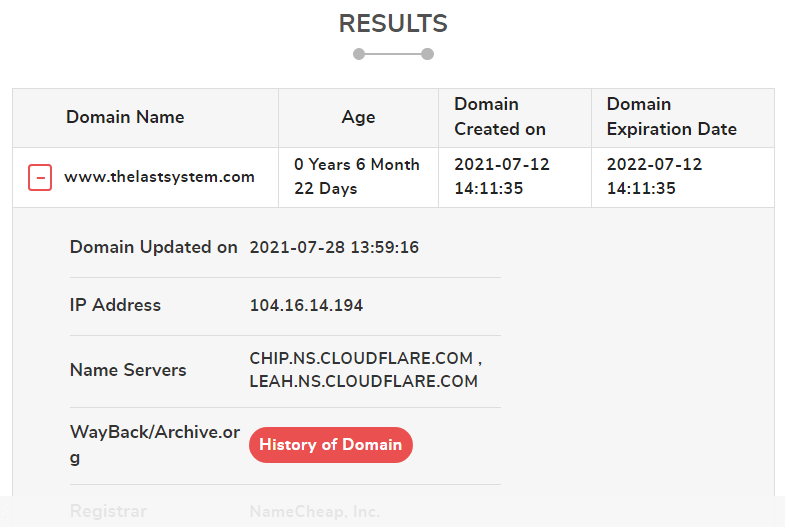Select the IP value 104.16.14.194

coord(306,305)
